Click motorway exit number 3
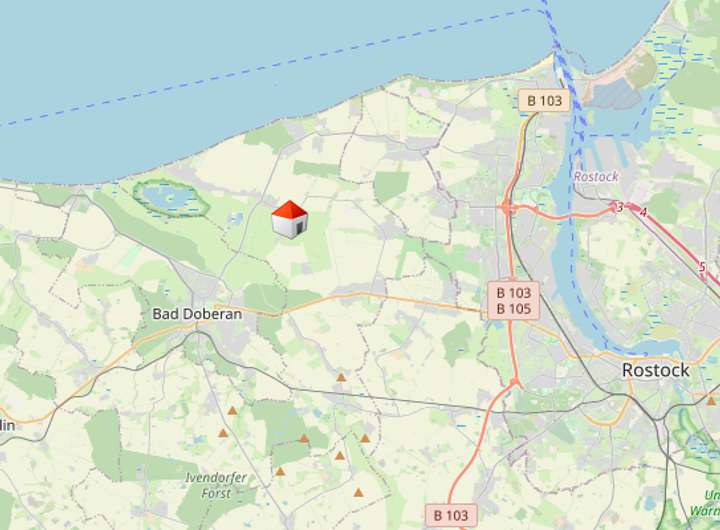Image resolution: width=720 pixels, height=530 pixels. pos(620,208)
